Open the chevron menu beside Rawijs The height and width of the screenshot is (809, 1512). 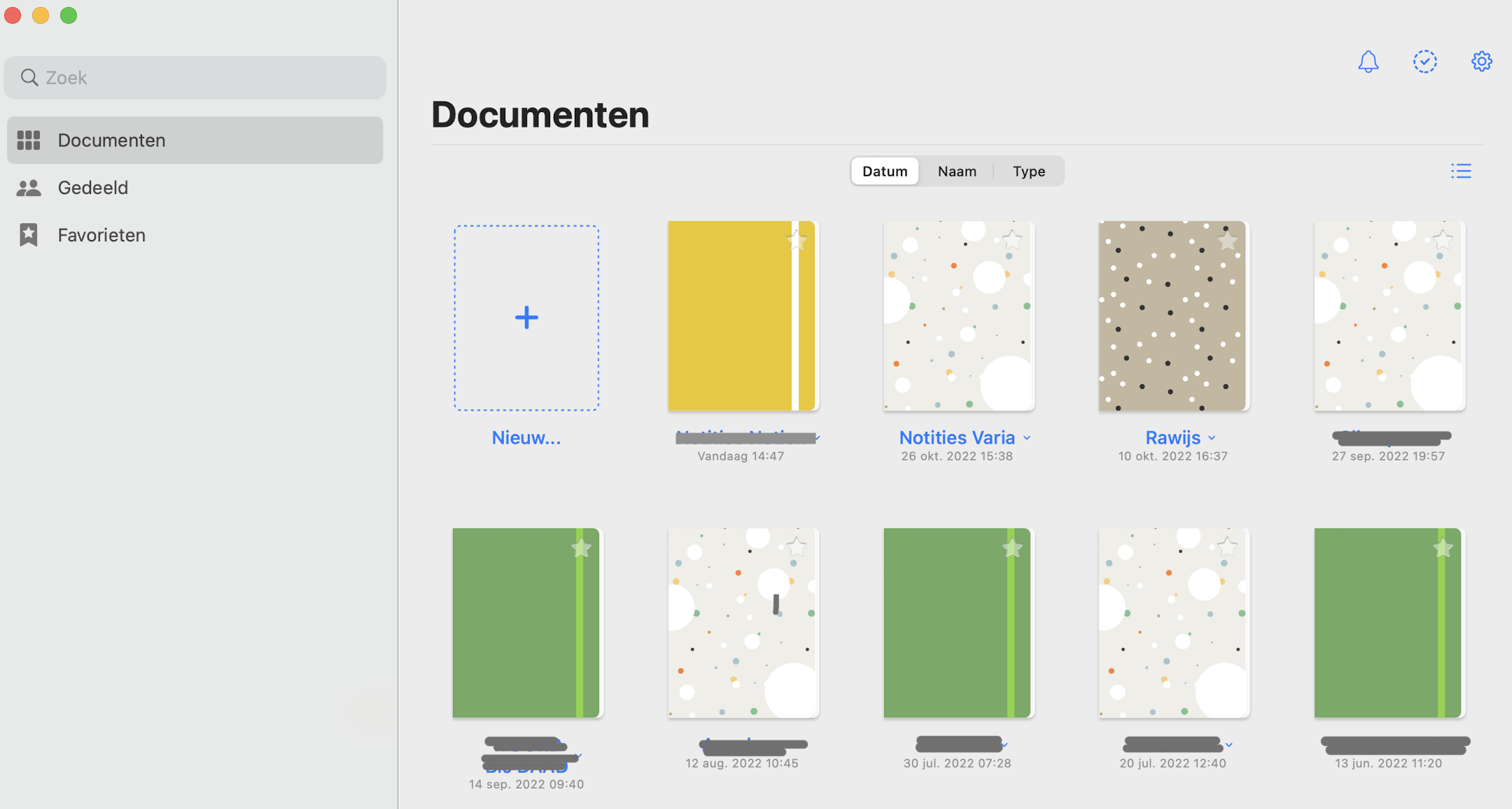click(x=1212, y=437)
